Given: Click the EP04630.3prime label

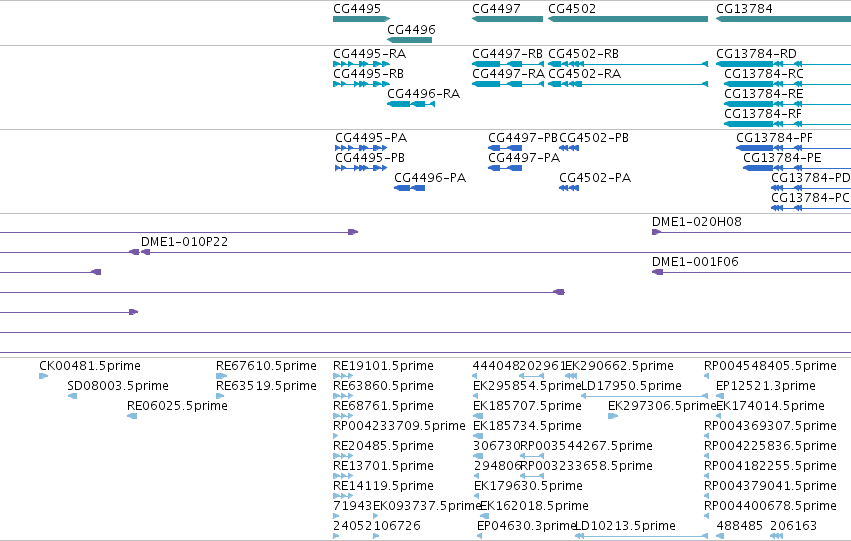Looking at the screenshot, I should [526, 526].
